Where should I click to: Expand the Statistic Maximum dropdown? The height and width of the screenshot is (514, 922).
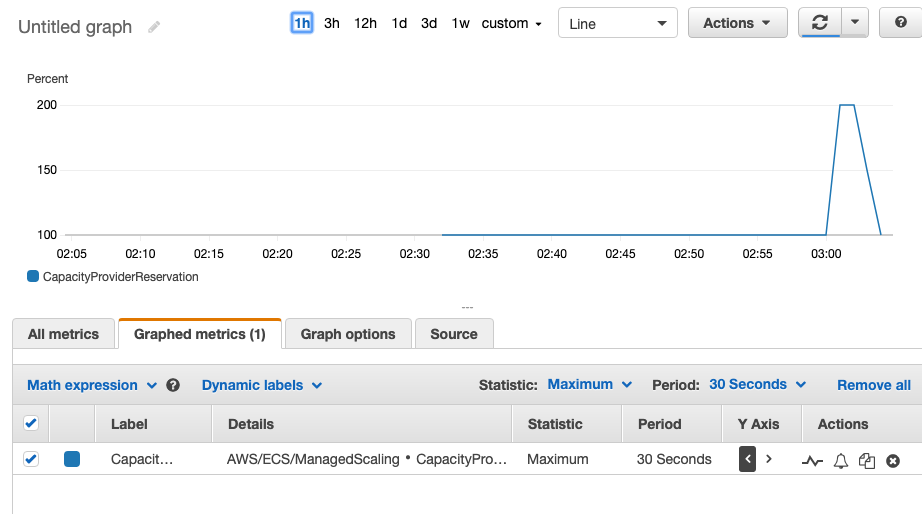coord(590,384)
